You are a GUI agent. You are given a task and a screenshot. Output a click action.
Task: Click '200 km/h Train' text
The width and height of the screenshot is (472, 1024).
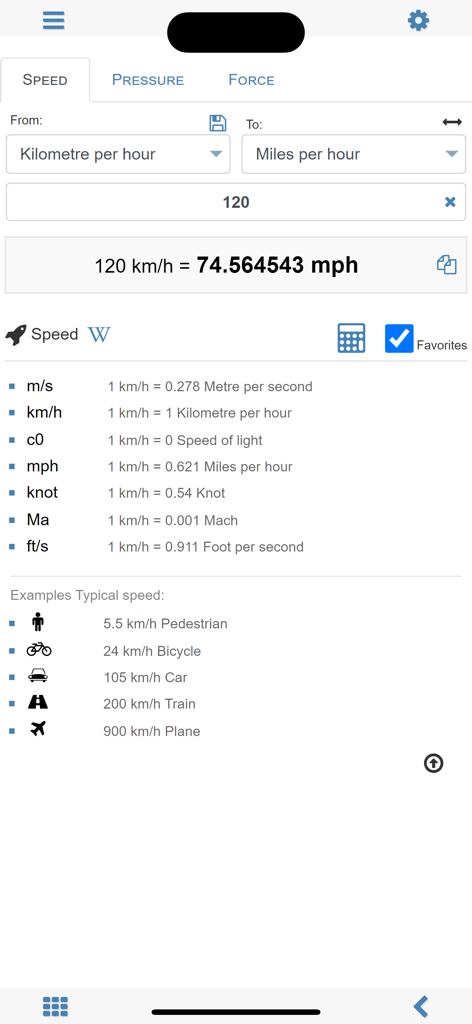(149, 704)
